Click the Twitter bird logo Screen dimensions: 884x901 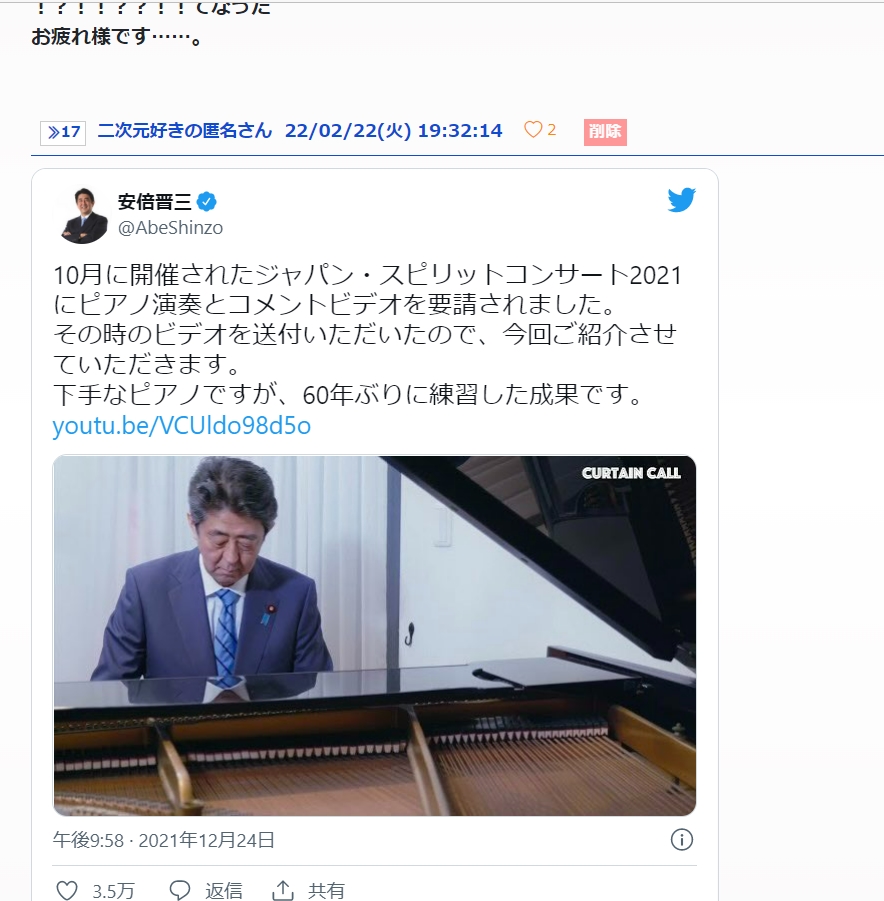682,200
